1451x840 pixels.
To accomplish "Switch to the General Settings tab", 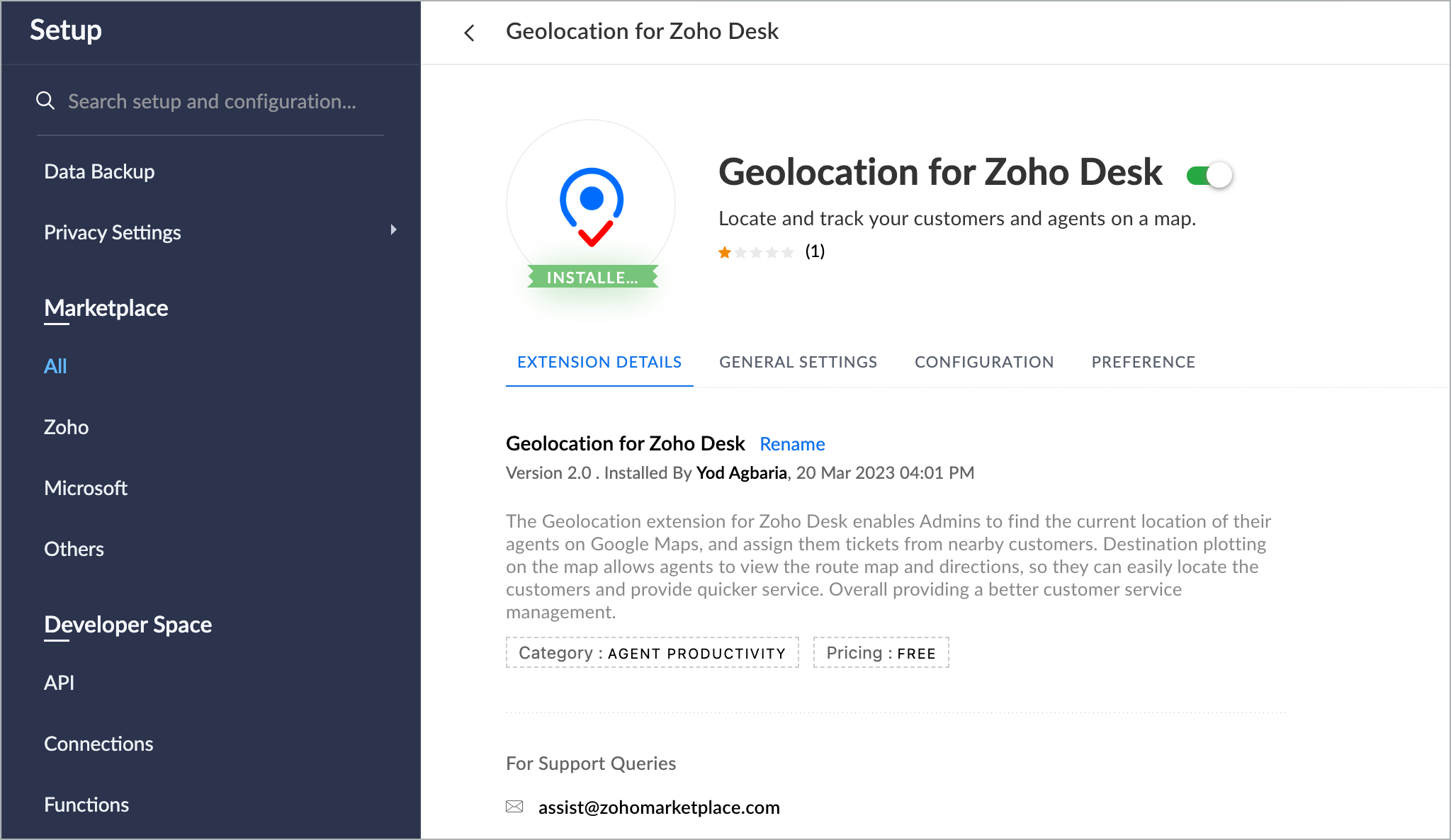I will [x=798, y=362].
